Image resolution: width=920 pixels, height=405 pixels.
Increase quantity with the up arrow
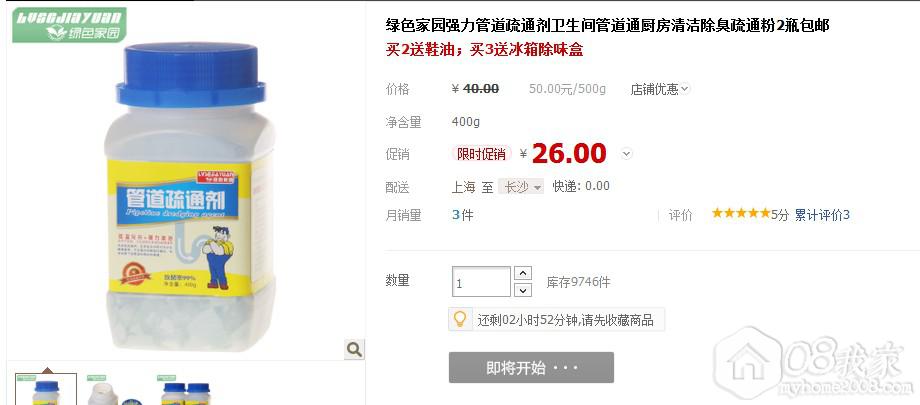522,273
